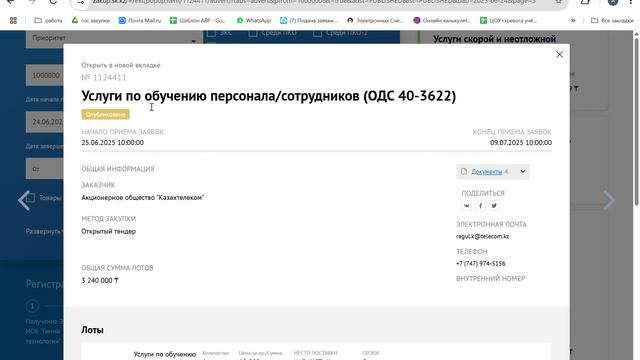Click the 'От' input field
The width and height of the screenshot is (640, 360).
click(x=44, y=169)
